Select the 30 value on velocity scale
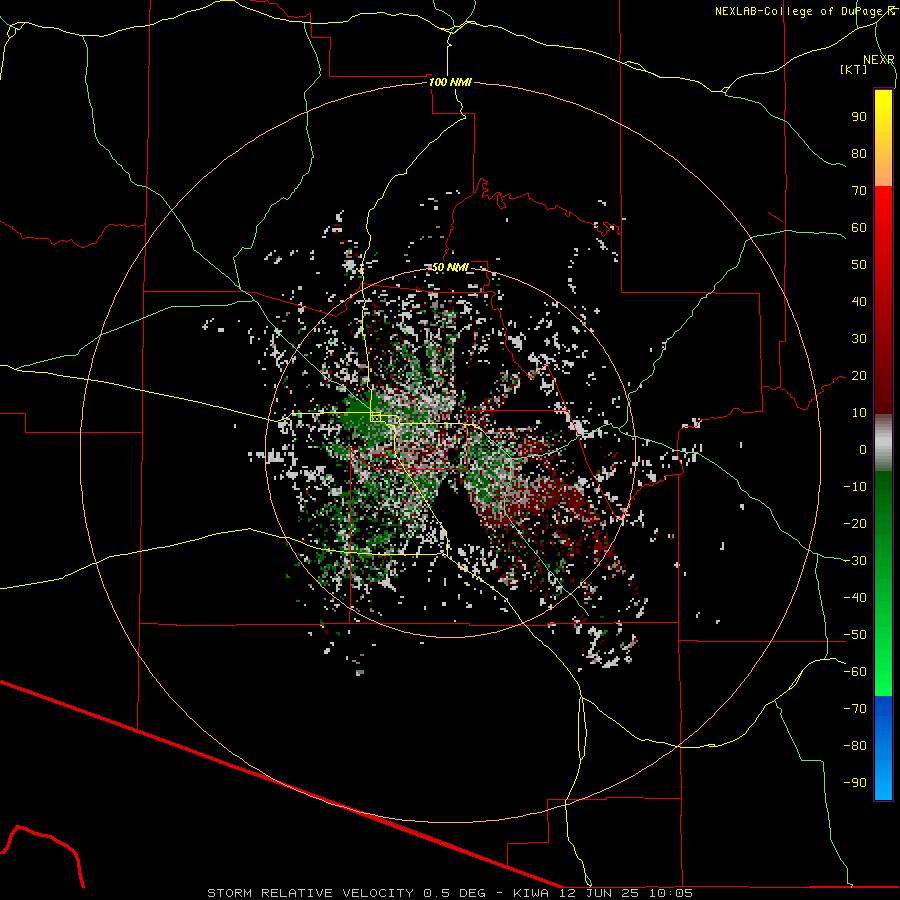 click(x=859, y=339)
